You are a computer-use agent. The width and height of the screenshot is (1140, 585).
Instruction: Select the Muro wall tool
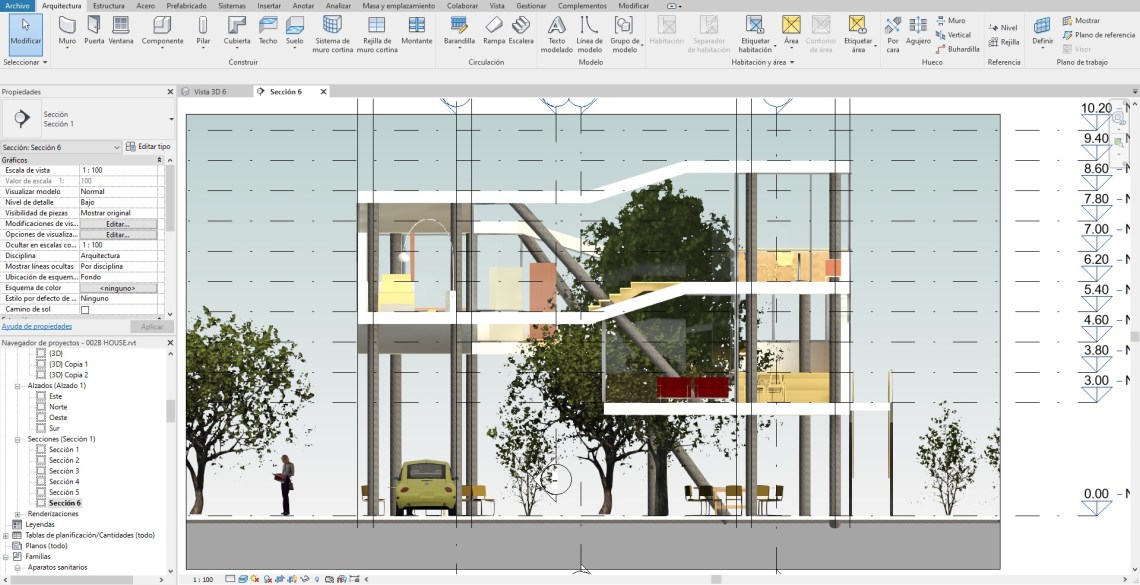67,30
